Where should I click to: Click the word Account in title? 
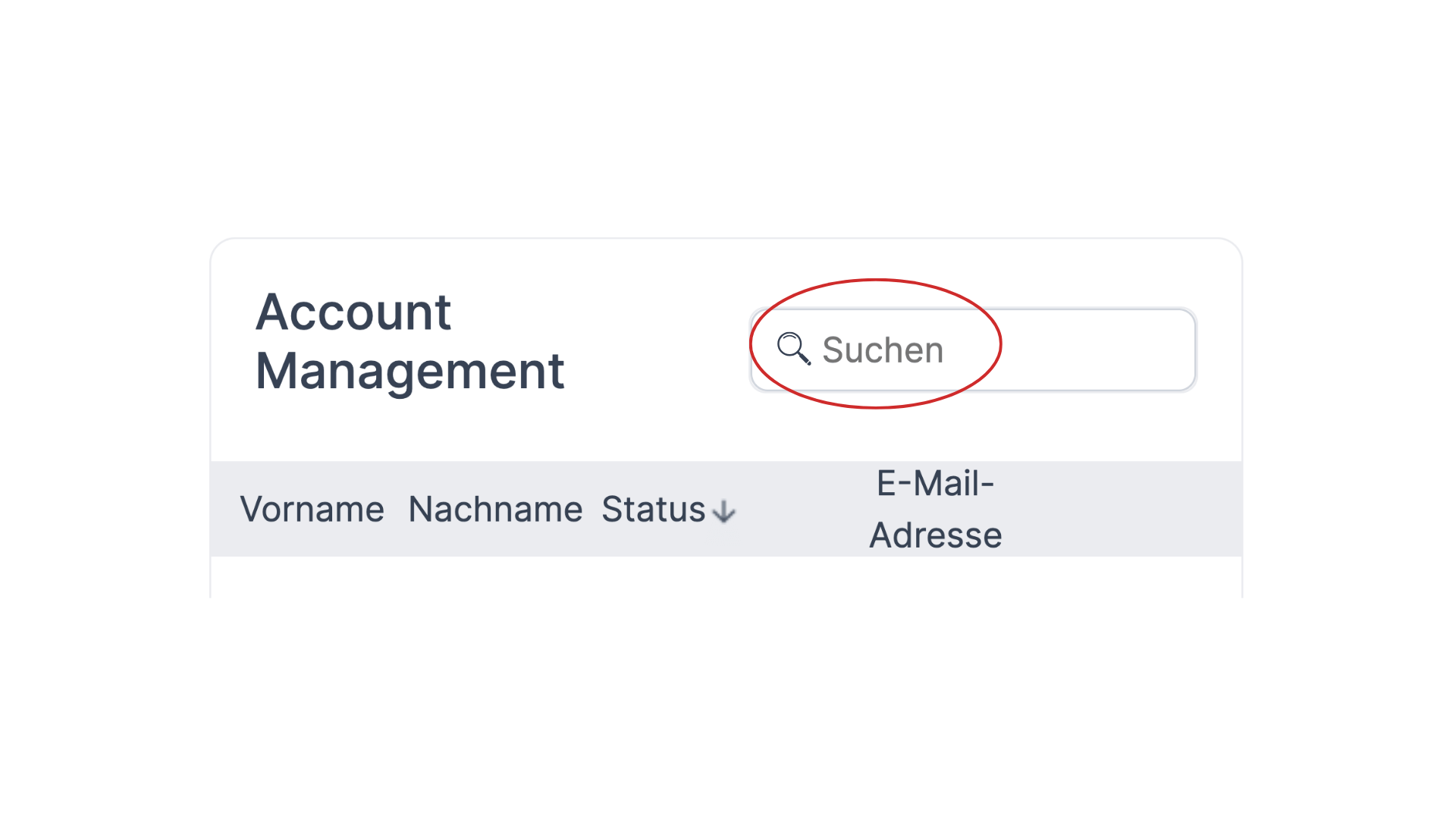click(x=353, y=312)
